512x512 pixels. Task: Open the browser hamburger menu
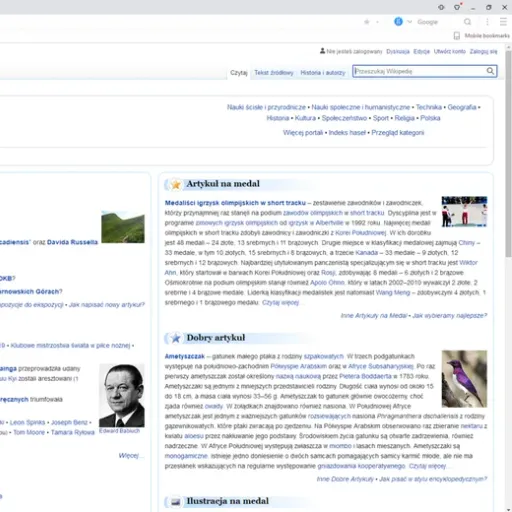(x=503, y=22)
